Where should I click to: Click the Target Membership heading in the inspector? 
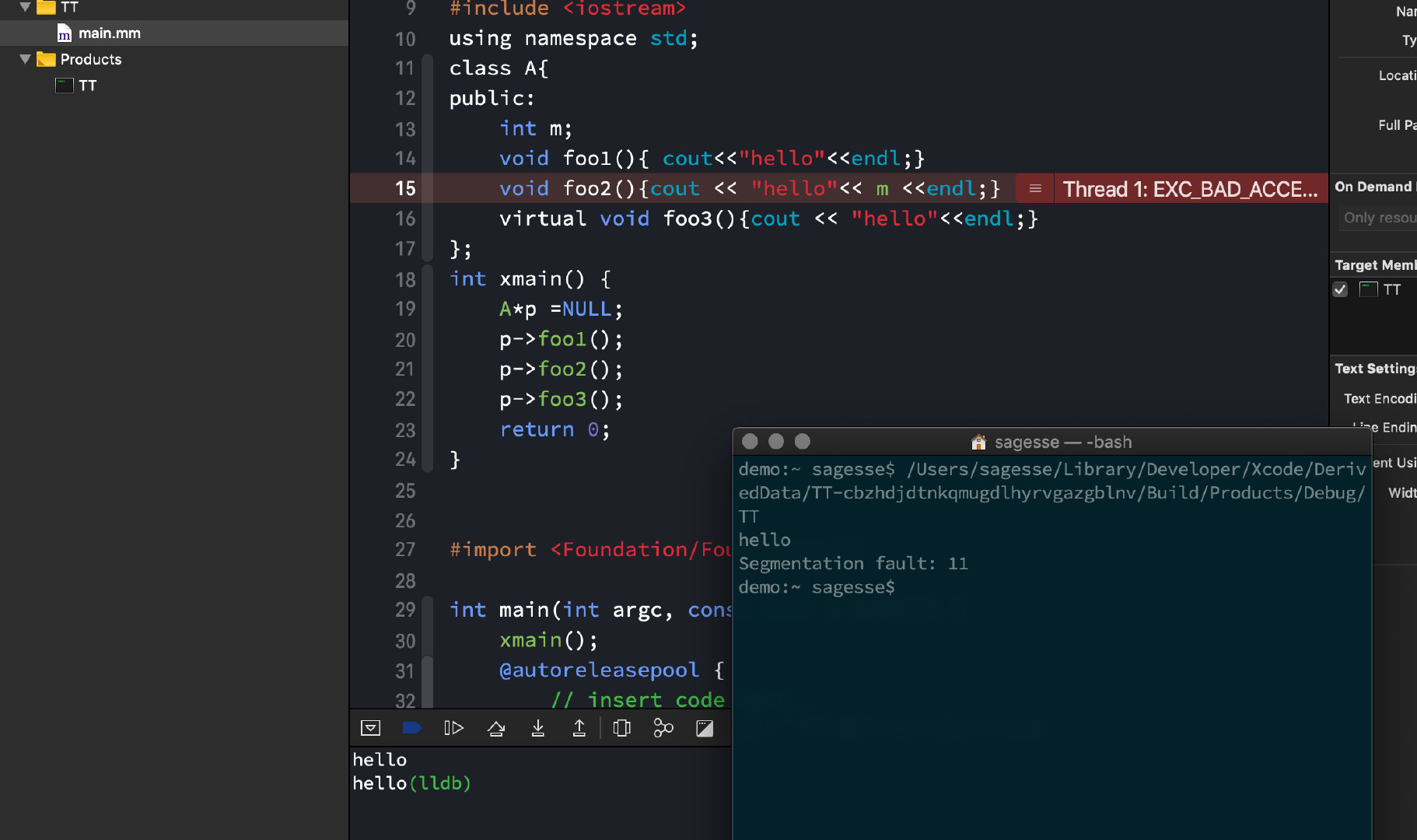[x=1375, y=265]
